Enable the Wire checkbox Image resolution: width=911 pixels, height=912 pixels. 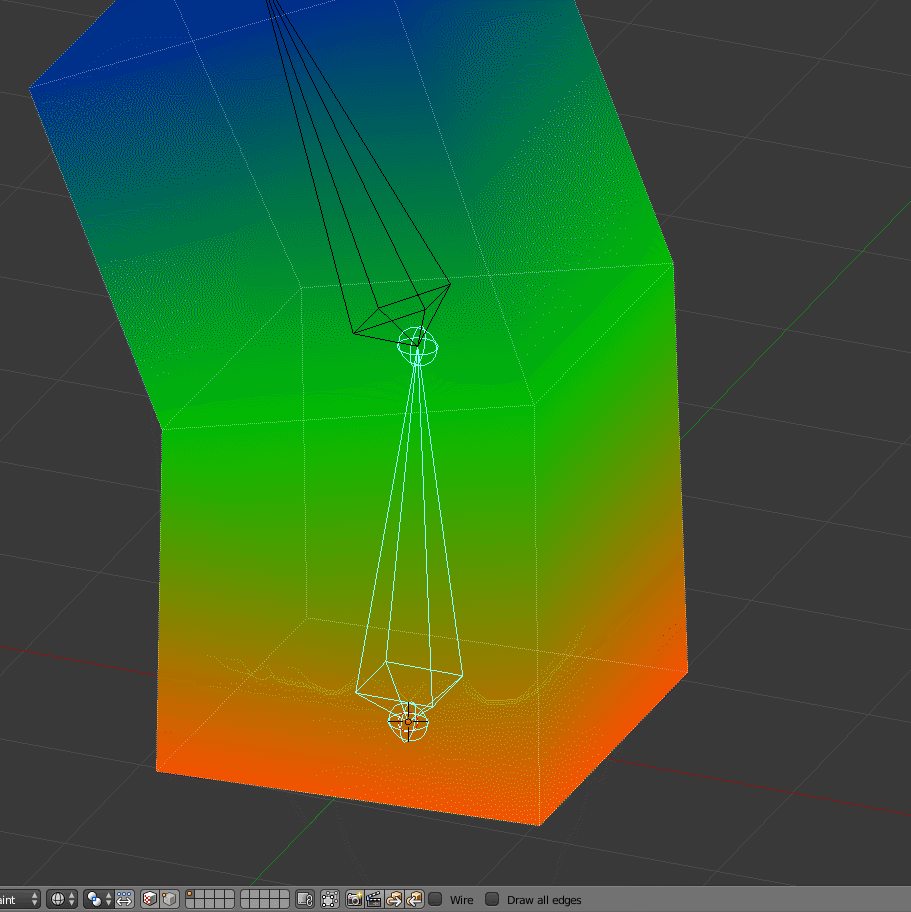tap(435, 899)
